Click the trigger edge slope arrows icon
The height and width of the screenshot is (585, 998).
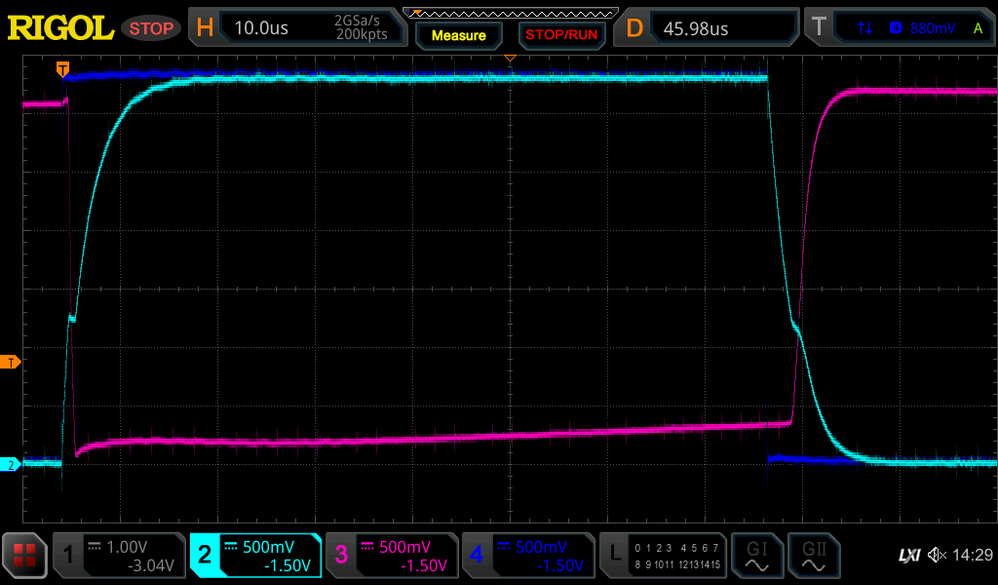(865, 28)
